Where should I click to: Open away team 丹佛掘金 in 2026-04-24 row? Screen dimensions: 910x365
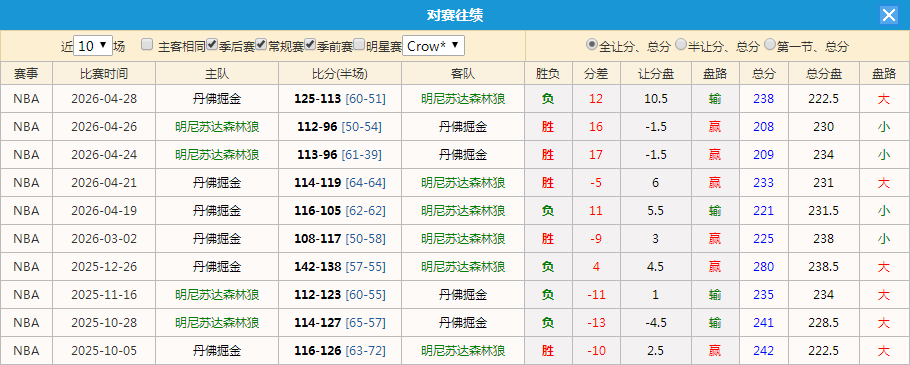click(463, 155)
